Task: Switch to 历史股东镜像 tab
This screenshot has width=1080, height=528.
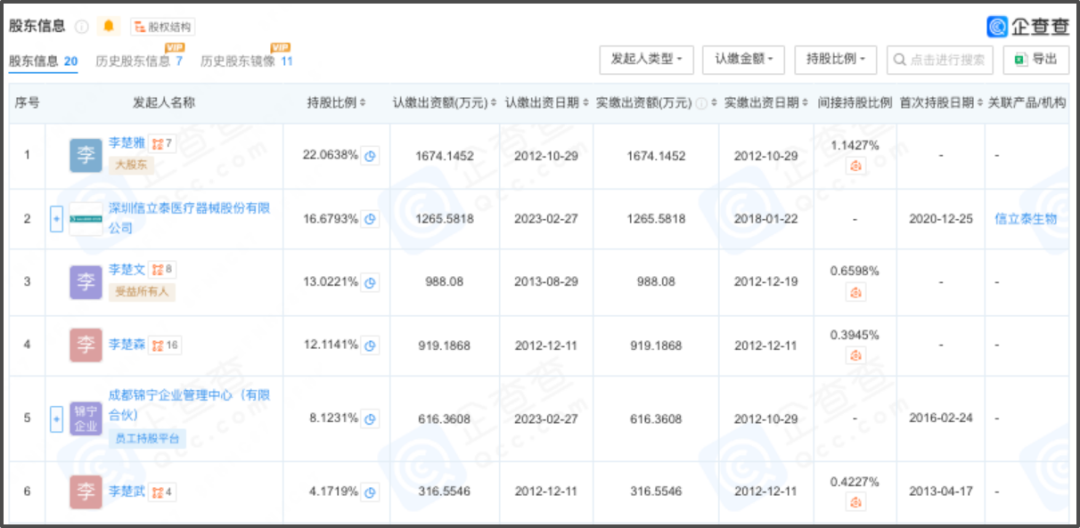Action: [x=245, y=61]
